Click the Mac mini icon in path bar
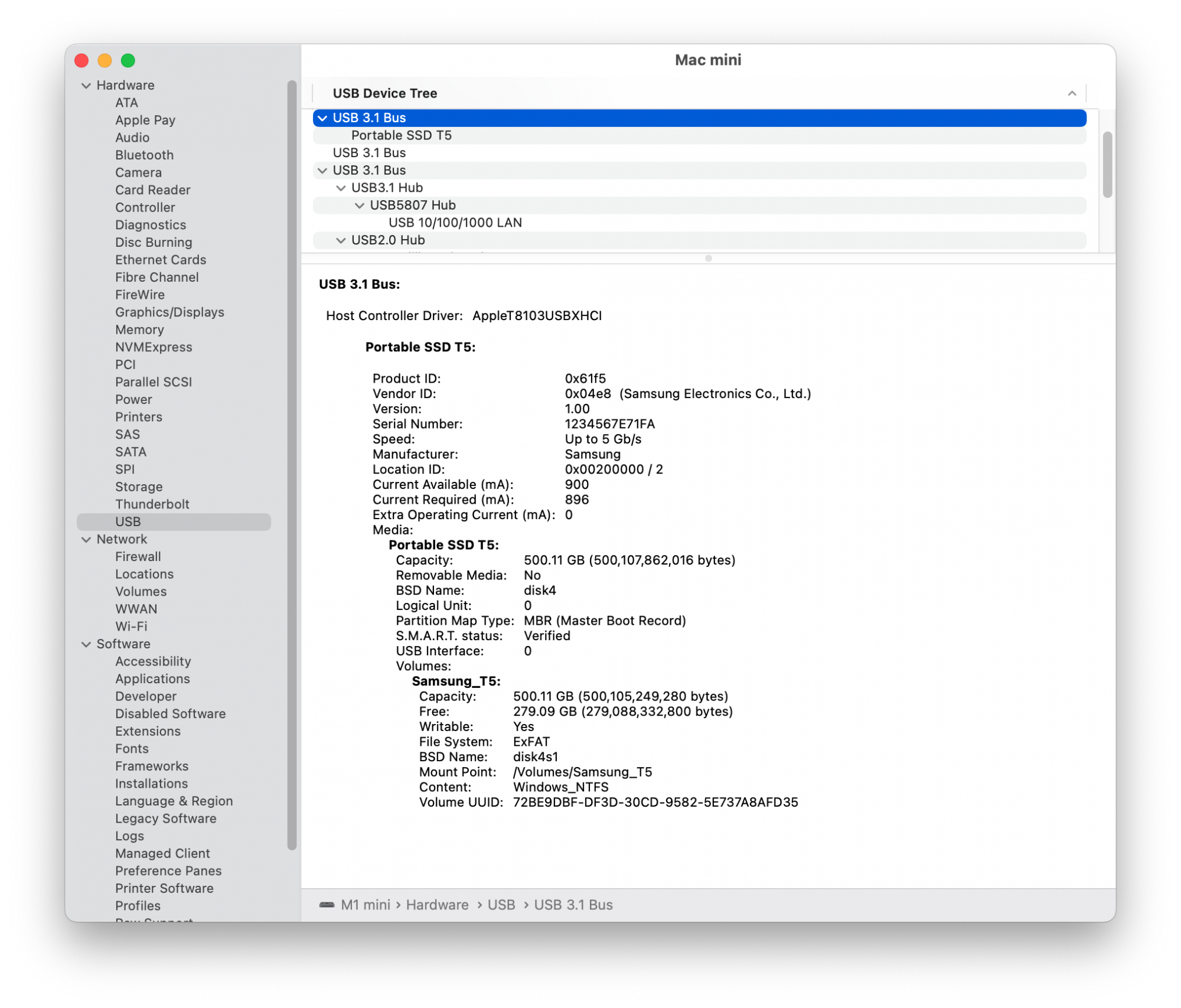The image size is (1181, 1008). pos(327,905)
